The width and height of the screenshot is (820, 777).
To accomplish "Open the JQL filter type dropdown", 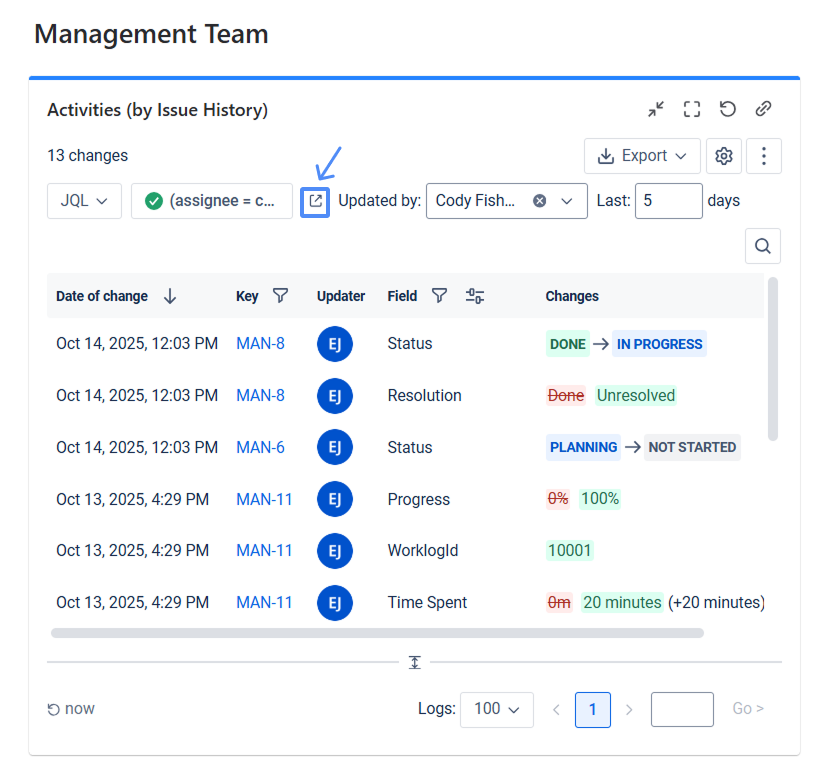I will click(84, 201).
